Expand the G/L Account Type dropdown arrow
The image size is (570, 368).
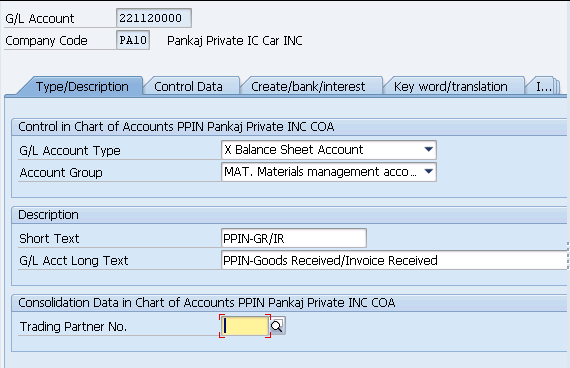(x=429, y=149)
